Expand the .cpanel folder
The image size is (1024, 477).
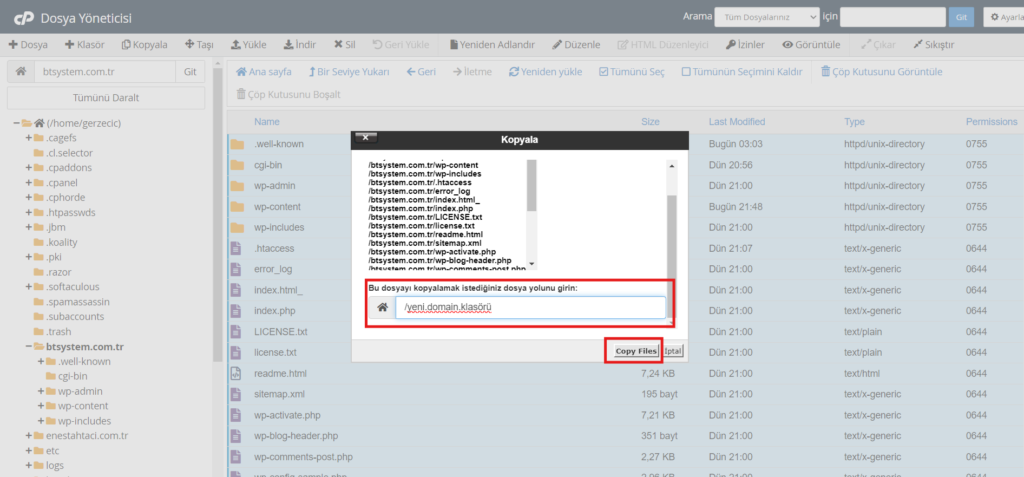(x=29, y=182)
